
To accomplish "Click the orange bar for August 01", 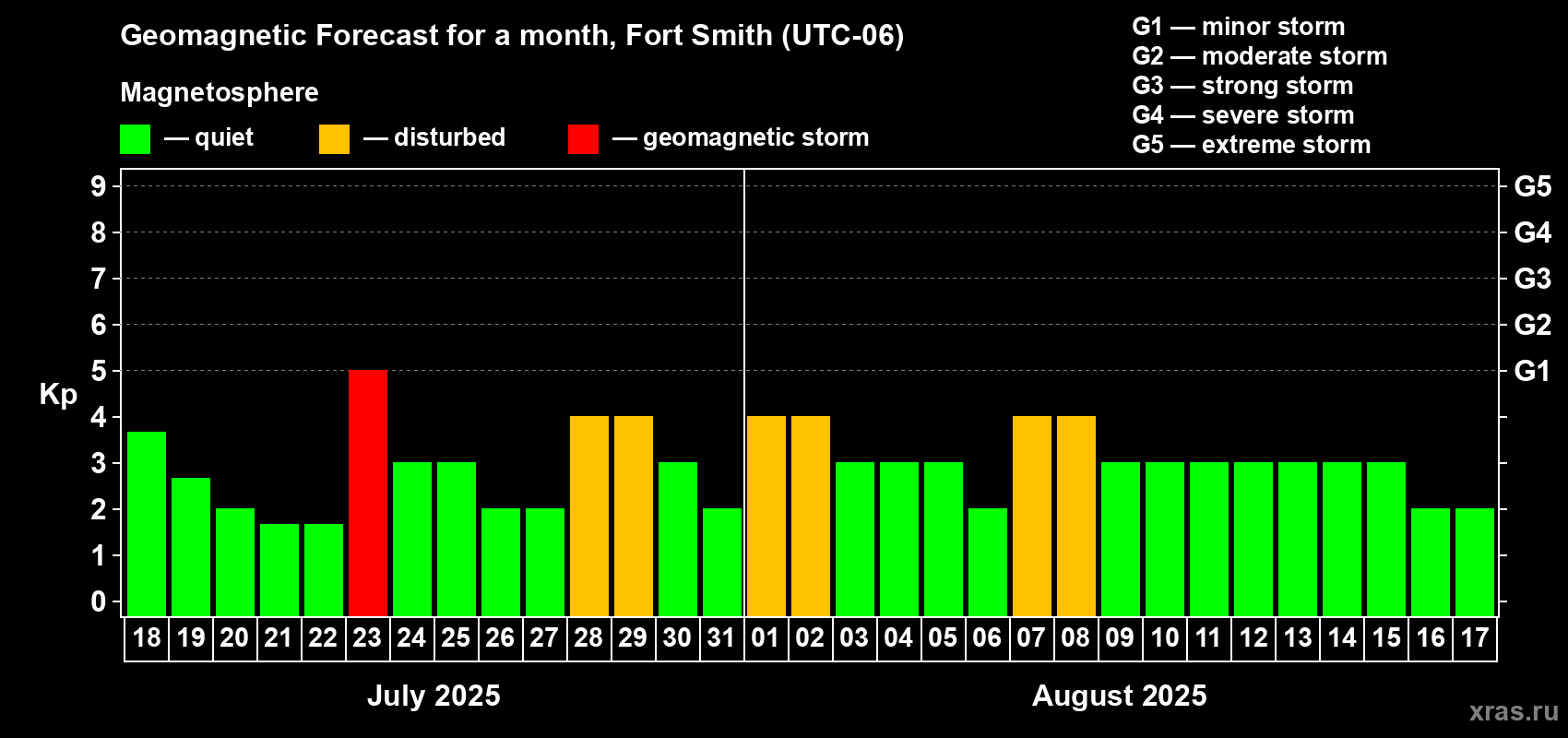I will [x=766, y=516].
